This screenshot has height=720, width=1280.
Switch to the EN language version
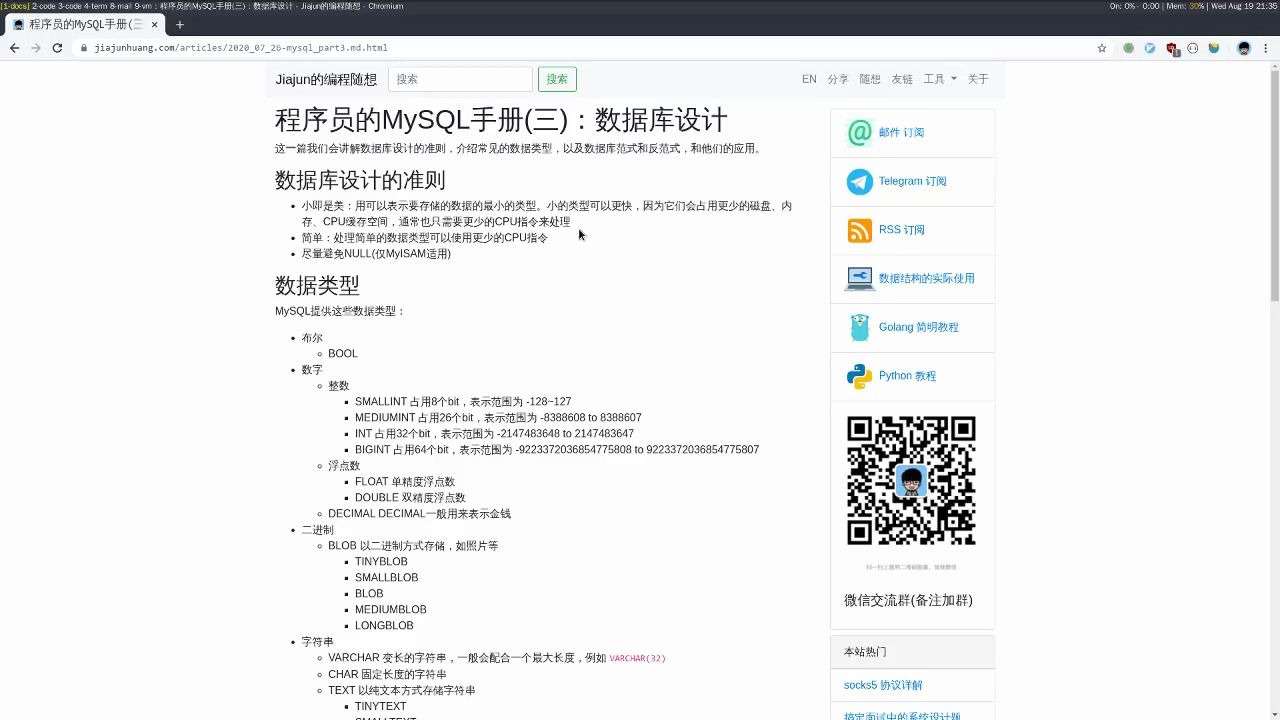pyautogui.click(x=809, y=79)
